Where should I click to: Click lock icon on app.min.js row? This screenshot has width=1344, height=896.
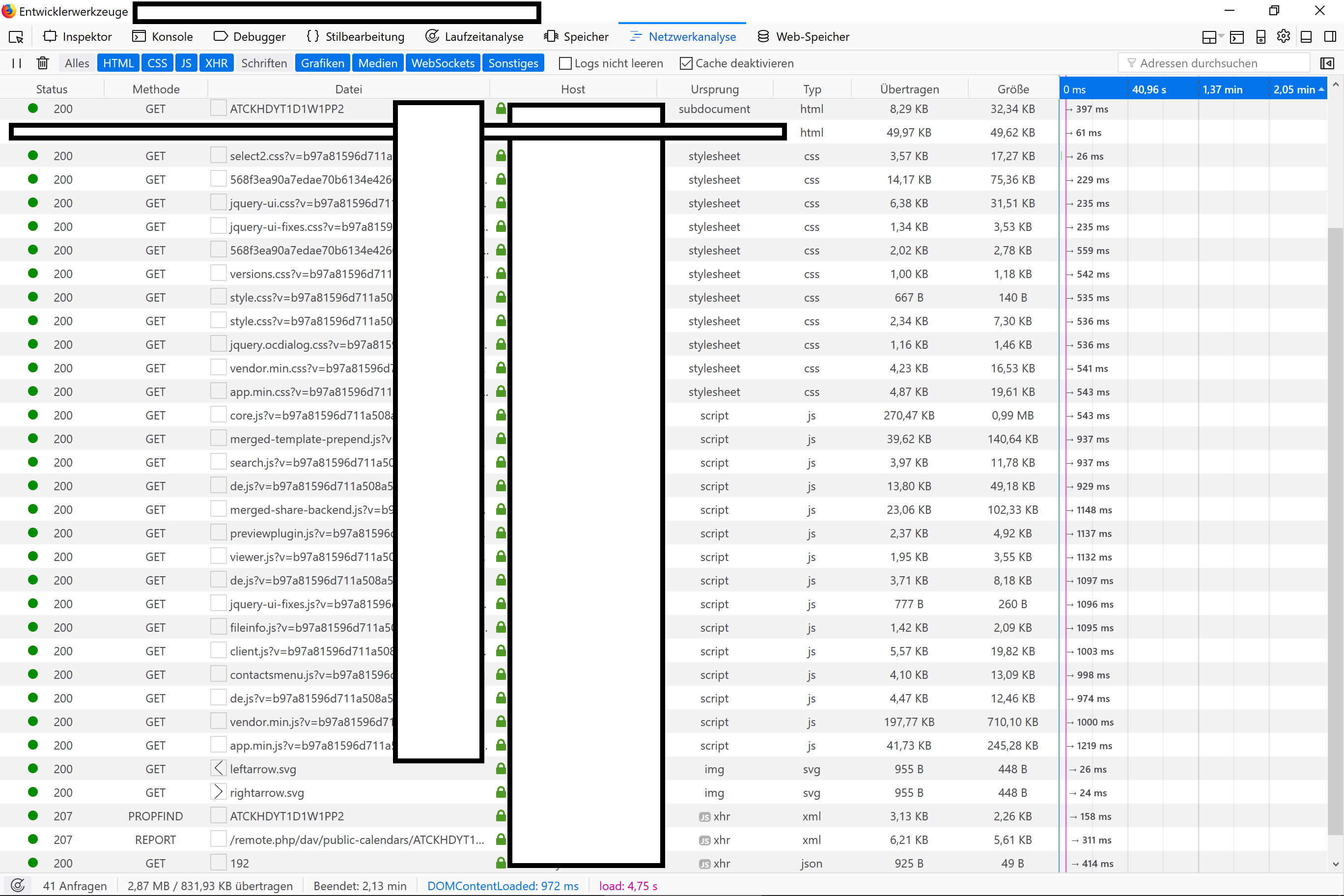(501, 745)
